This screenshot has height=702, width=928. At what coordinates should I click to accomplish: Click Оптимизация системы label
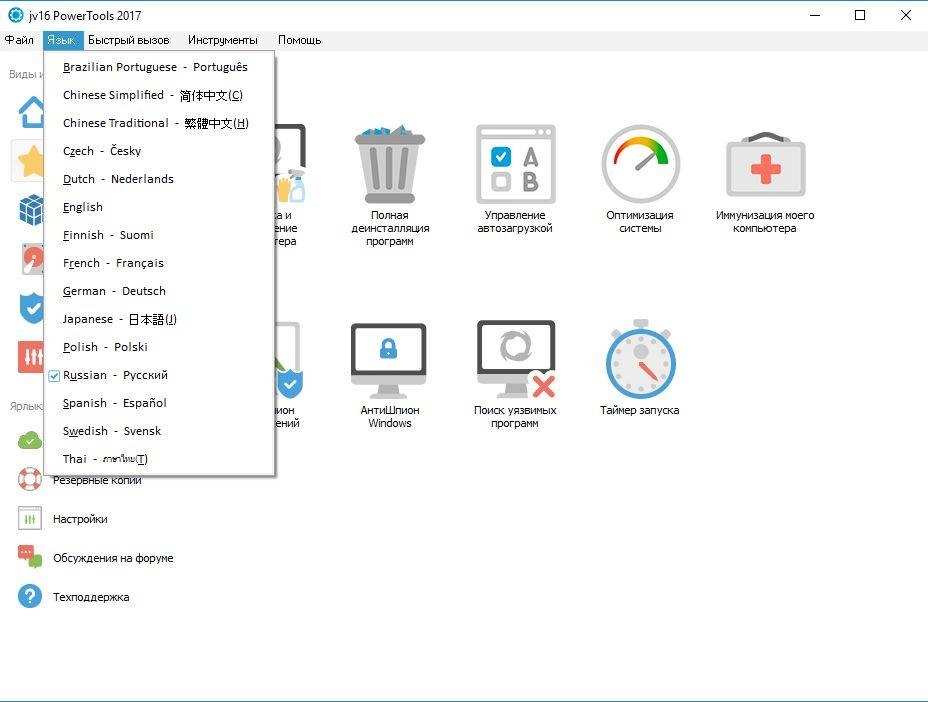(640, 222)
